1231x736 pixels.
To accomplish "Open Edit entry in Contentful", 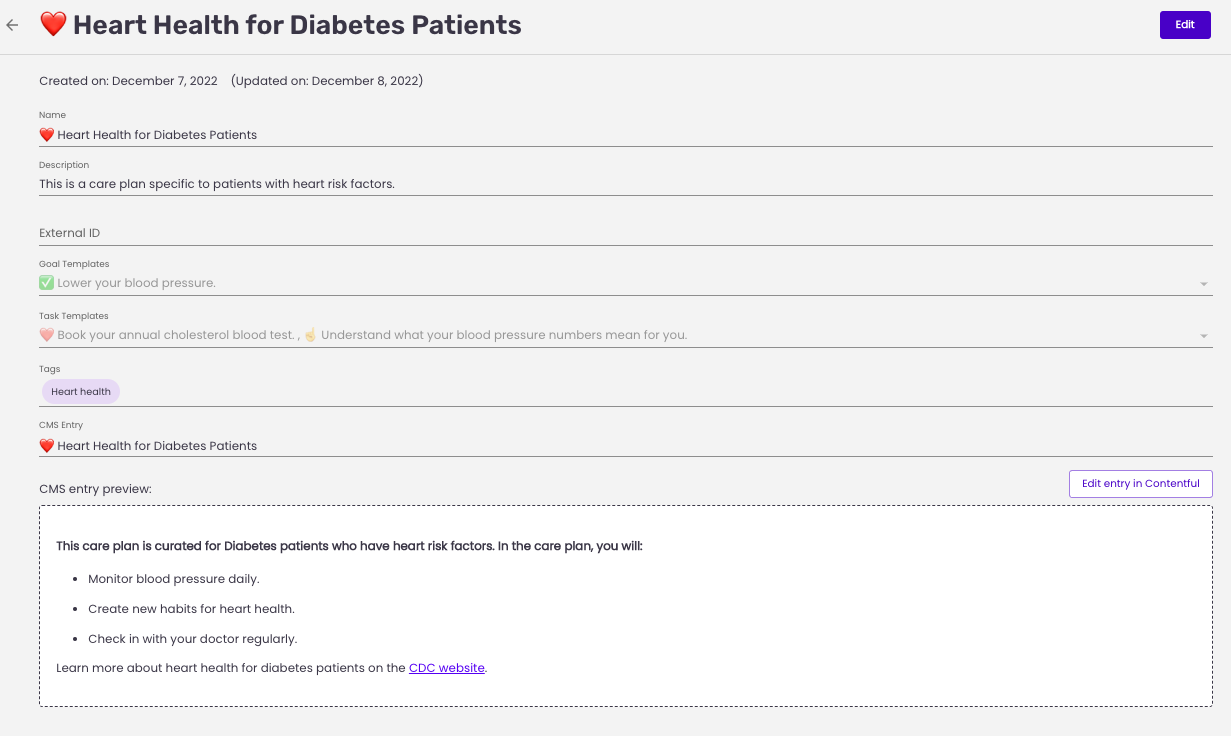I will click(x=1140, y=484).
